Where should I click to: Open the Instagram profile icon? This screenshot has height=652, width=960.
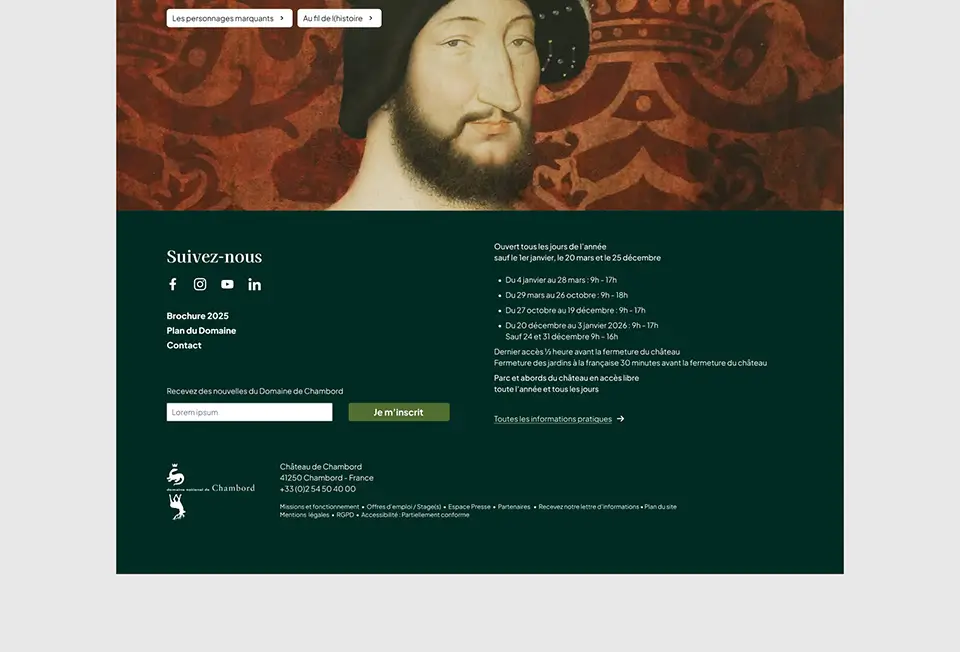click(x=200, y=284)
